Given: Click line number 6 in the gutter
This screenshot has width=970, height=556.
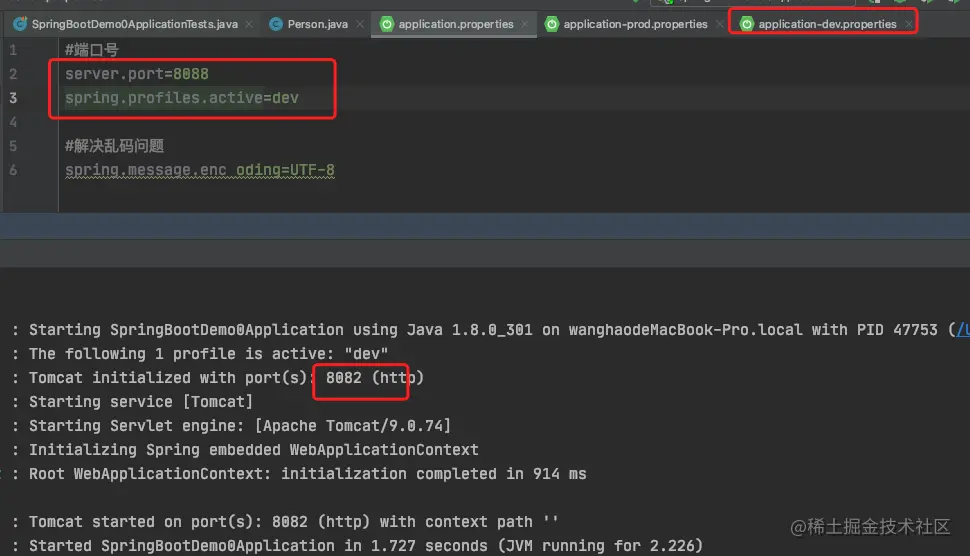Looking at the screenshot, I should coord(13,170).
